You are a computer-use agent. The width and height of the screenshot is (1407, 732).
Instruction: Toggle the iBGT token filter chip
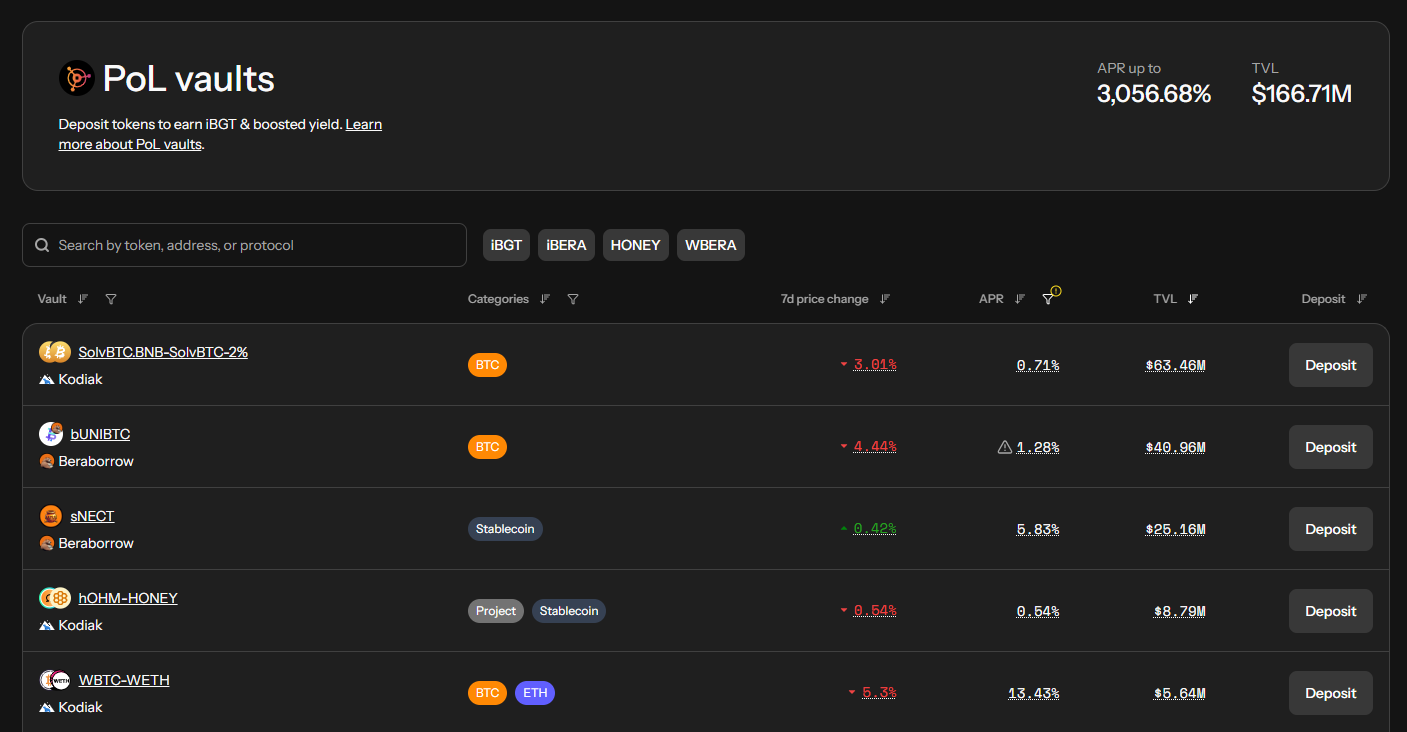(506, 245)
